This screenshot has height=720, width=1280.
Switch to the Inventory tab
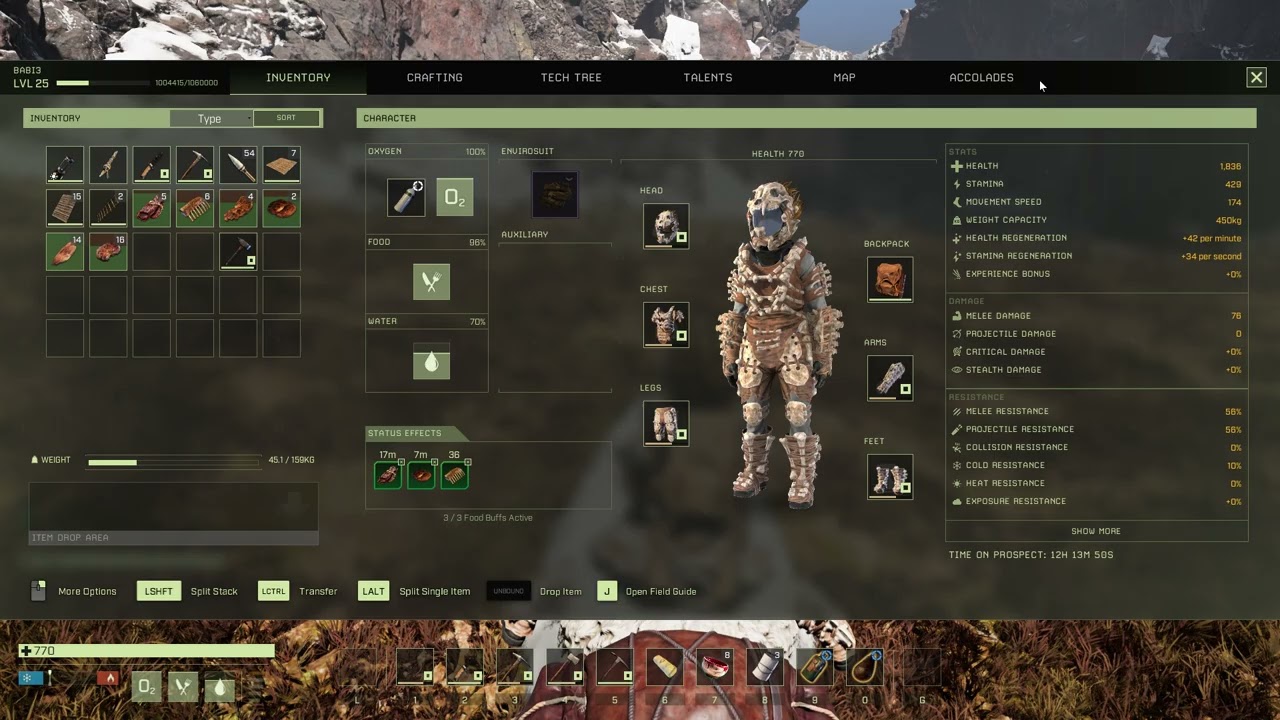(x=298, y=77)
